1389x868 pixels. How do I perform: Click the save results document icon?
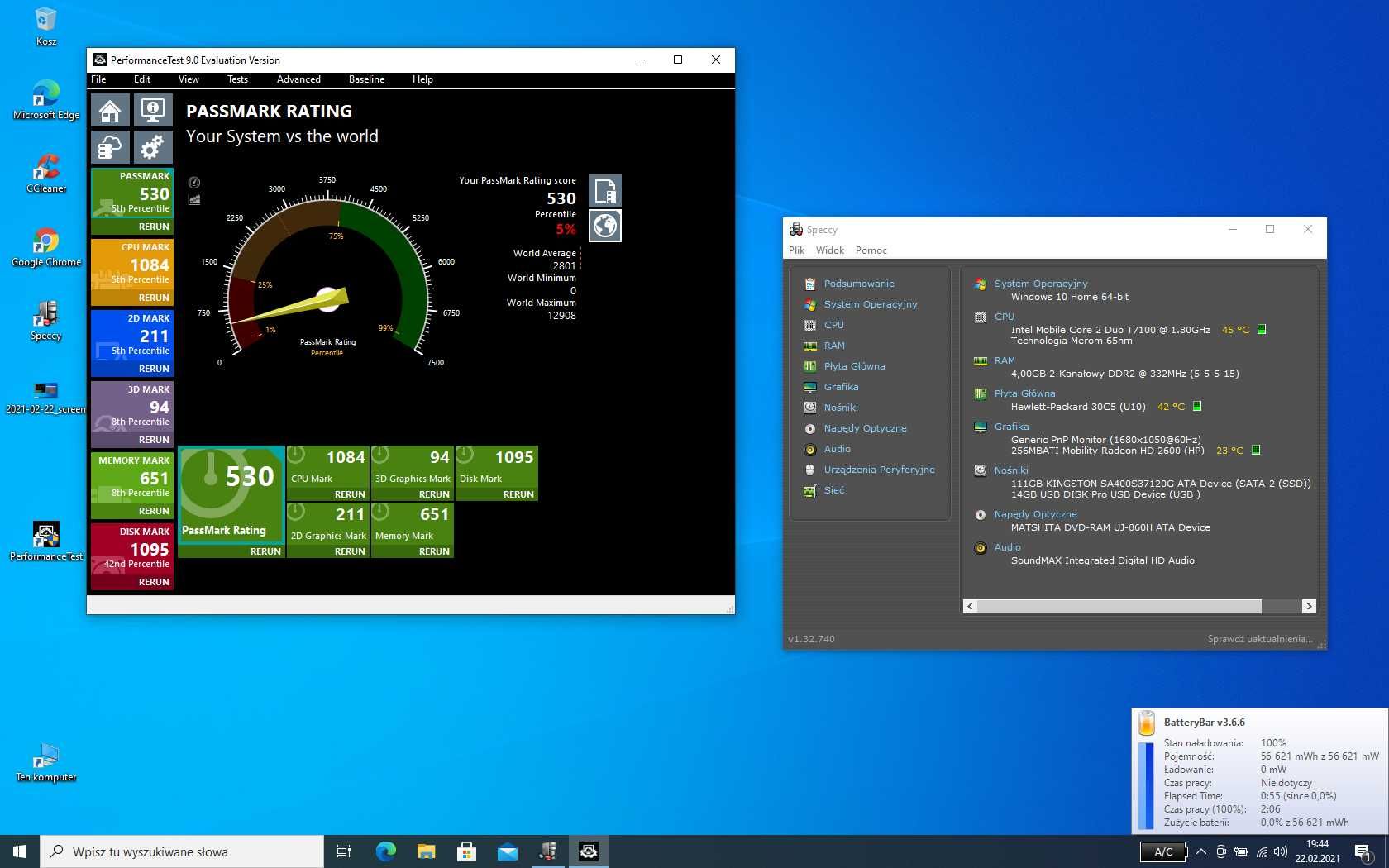coord(605,191)
